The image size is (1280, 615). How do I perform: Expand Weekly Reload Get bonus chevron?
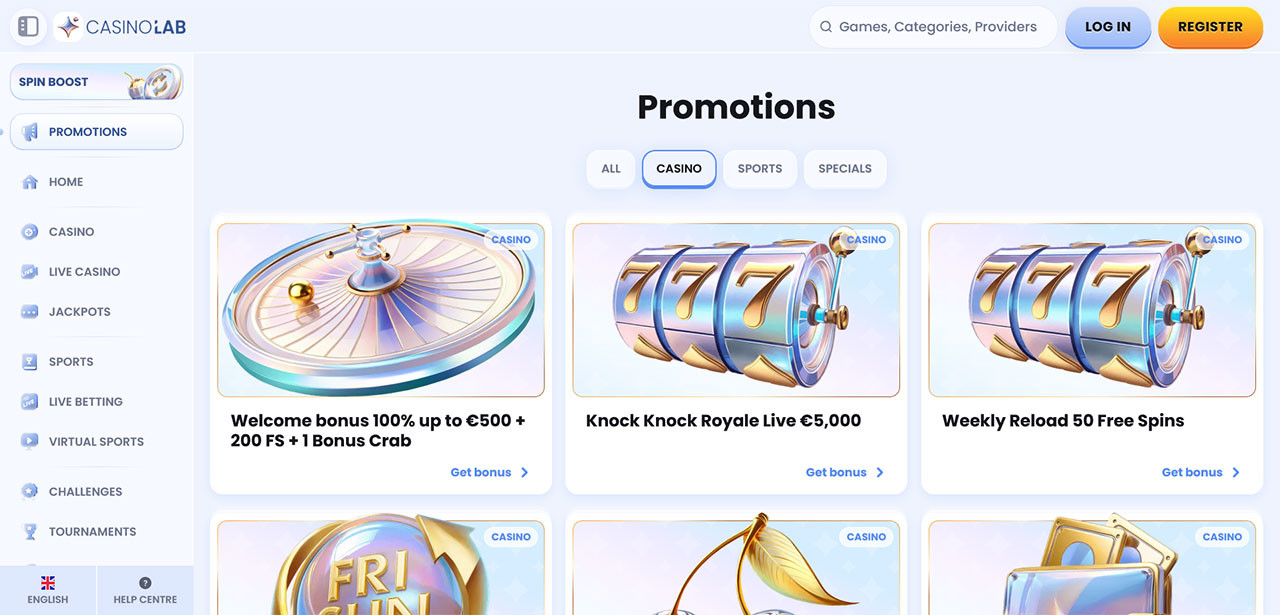pos(1236,473)
